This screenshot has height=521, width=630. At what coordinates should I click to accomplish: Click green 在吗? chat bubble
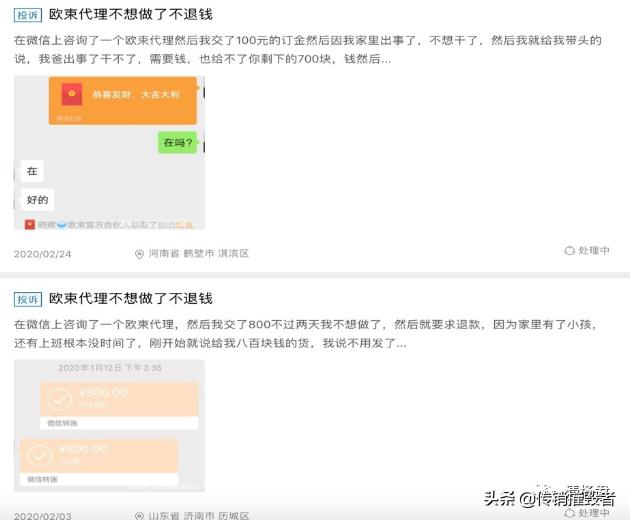pyautogui.click(x=177, y=142)
